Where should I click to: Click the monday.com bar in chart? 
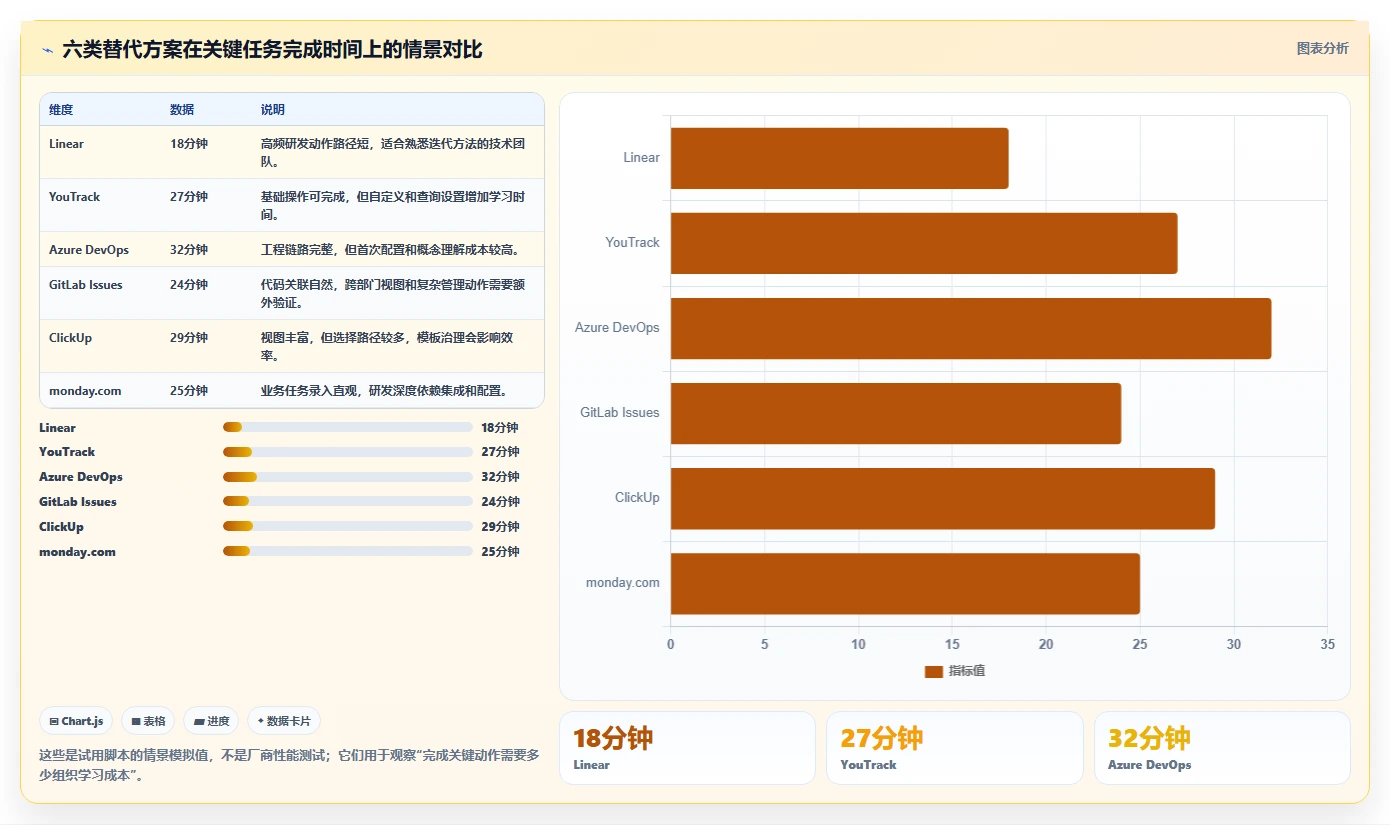tap(905, 583)
